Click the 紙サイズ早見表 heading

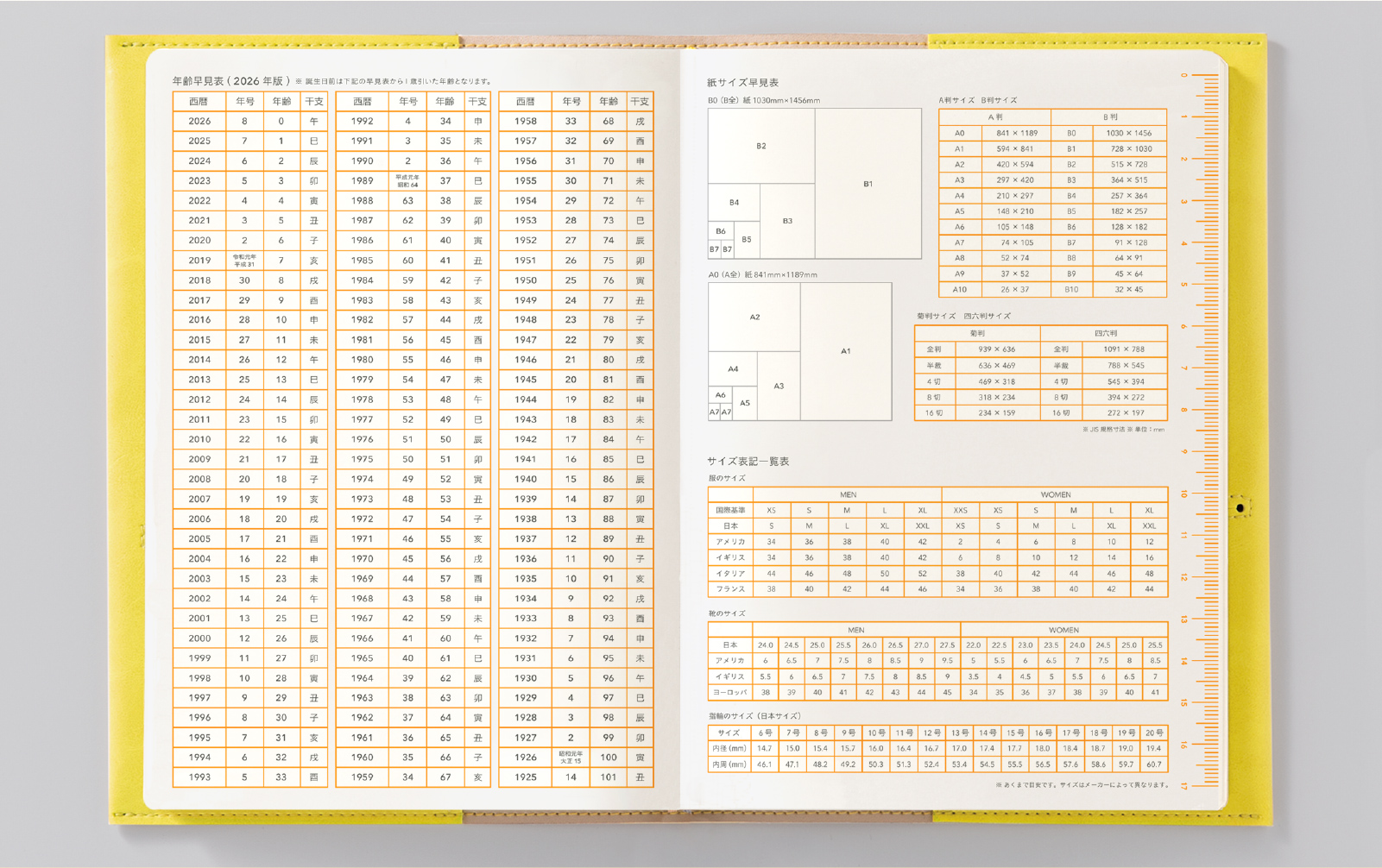click(x=742, y=83)
